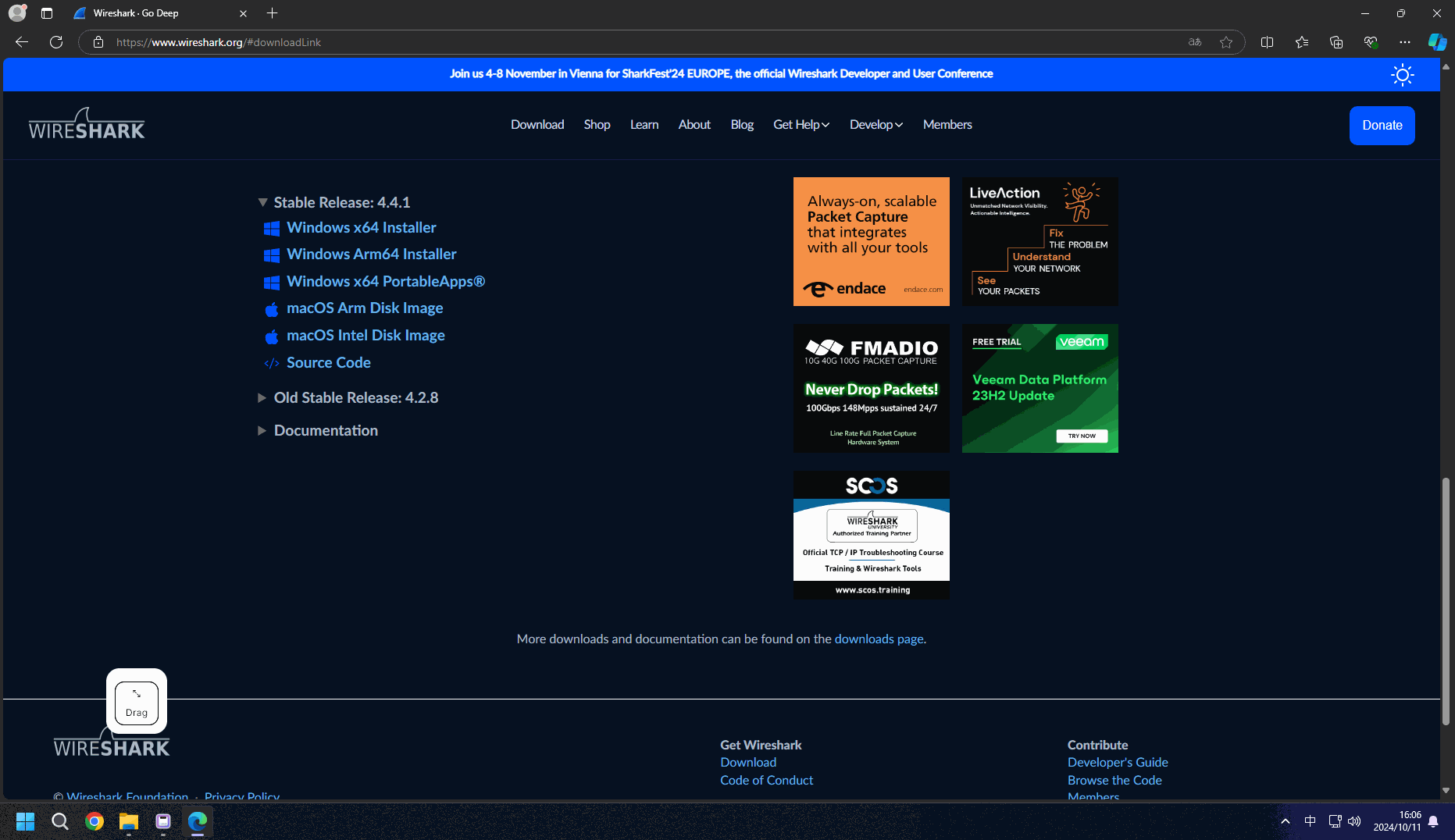Open Code of Conduct footer link
This screenshot has width=1455, height=840.
[766, 781]
